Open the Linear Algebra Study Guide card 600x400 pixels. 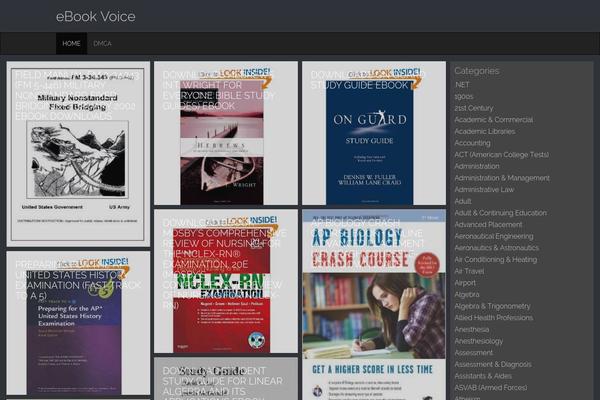click(x=226, y=379)
